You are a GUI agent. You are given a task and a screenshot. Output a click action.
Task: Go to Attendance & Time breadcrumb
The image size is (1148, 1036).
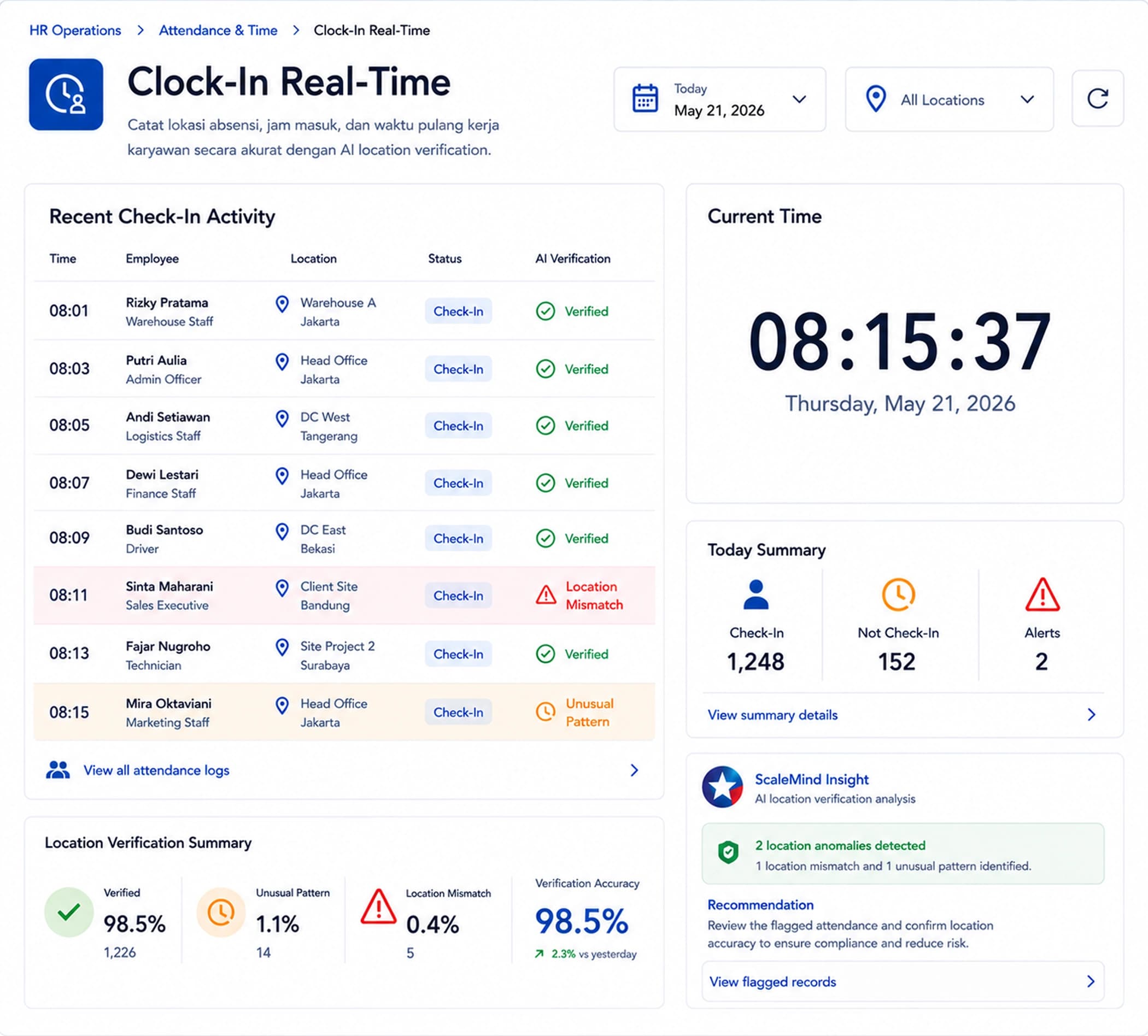tap(218, 30)
